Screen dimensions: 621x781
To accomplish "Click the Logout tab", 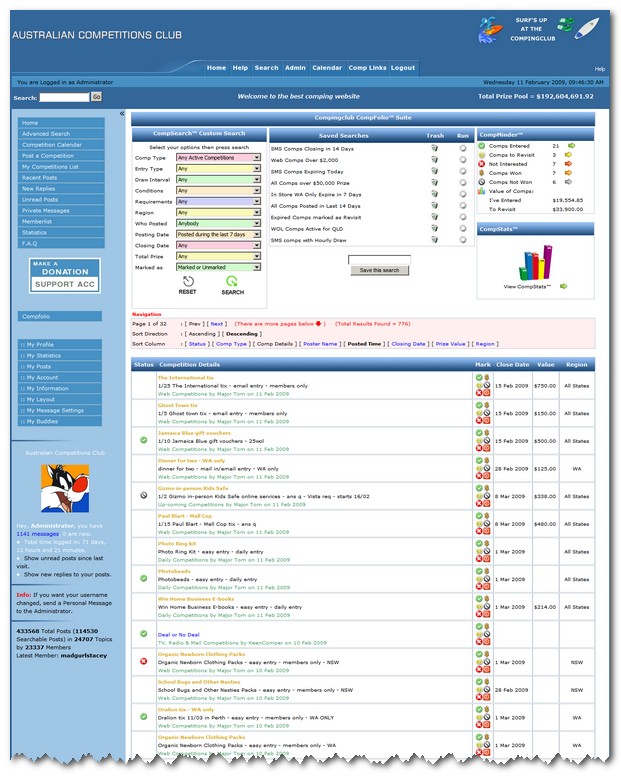I will click(403, 68).
